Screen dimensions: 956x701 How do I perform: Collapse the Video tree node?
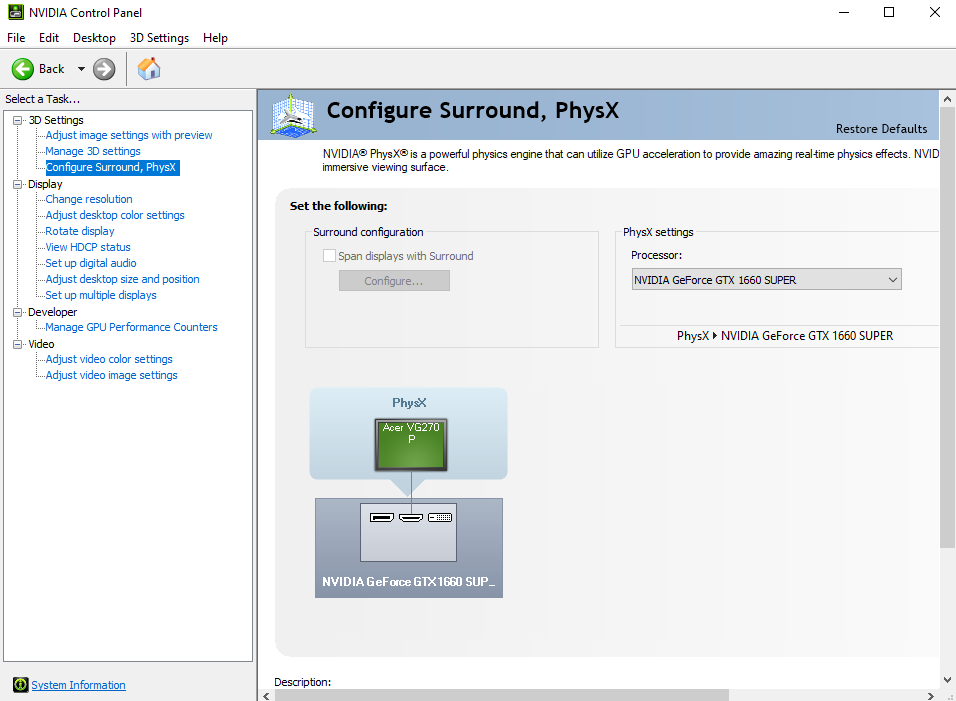click(18, 344)
